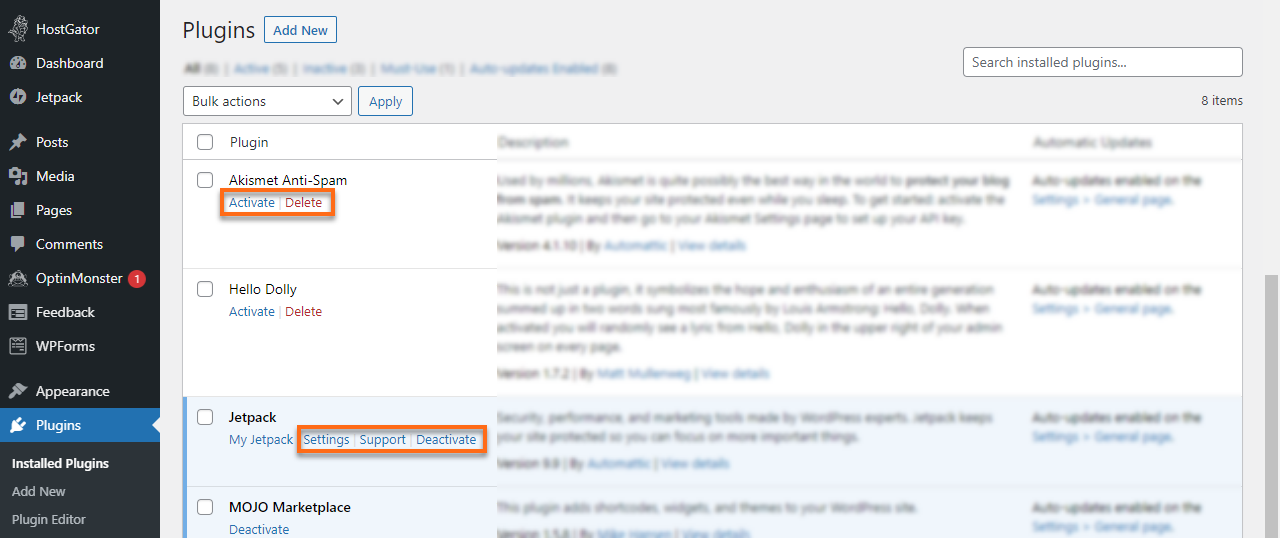The image size is (1280, 538).
Task: Go to the Media menu item
Action: click(x=55, y=176)
